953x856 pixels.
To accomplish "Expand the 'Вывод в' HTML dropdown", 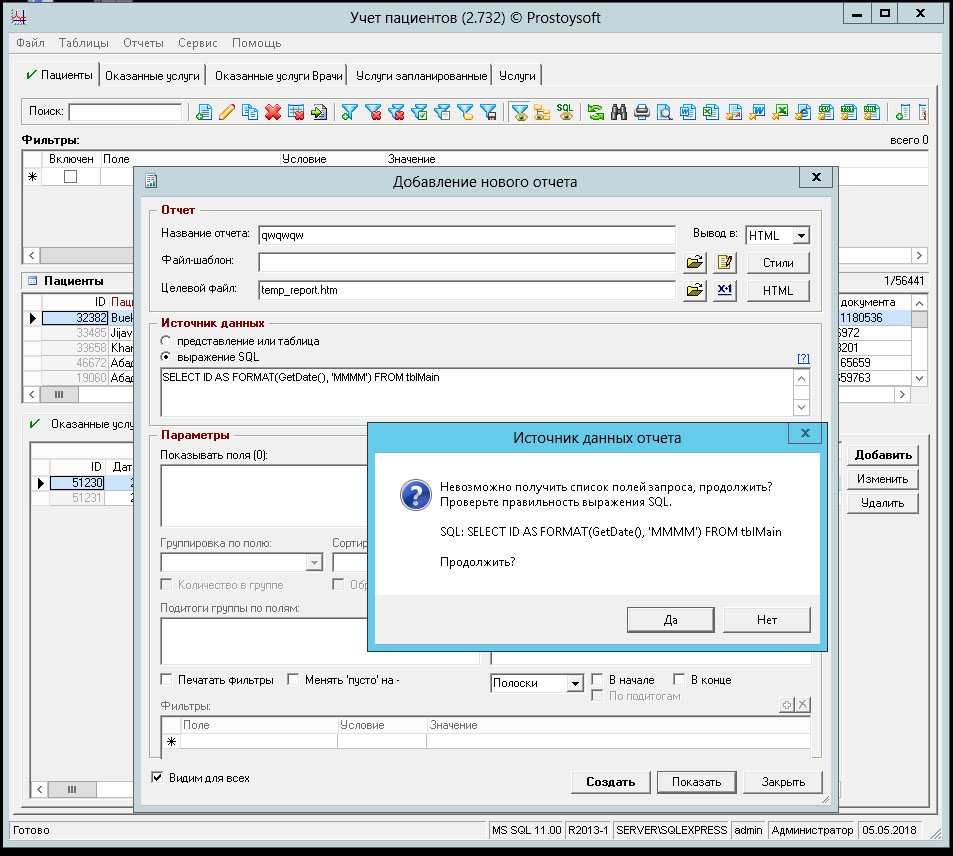I will [800, 236].
